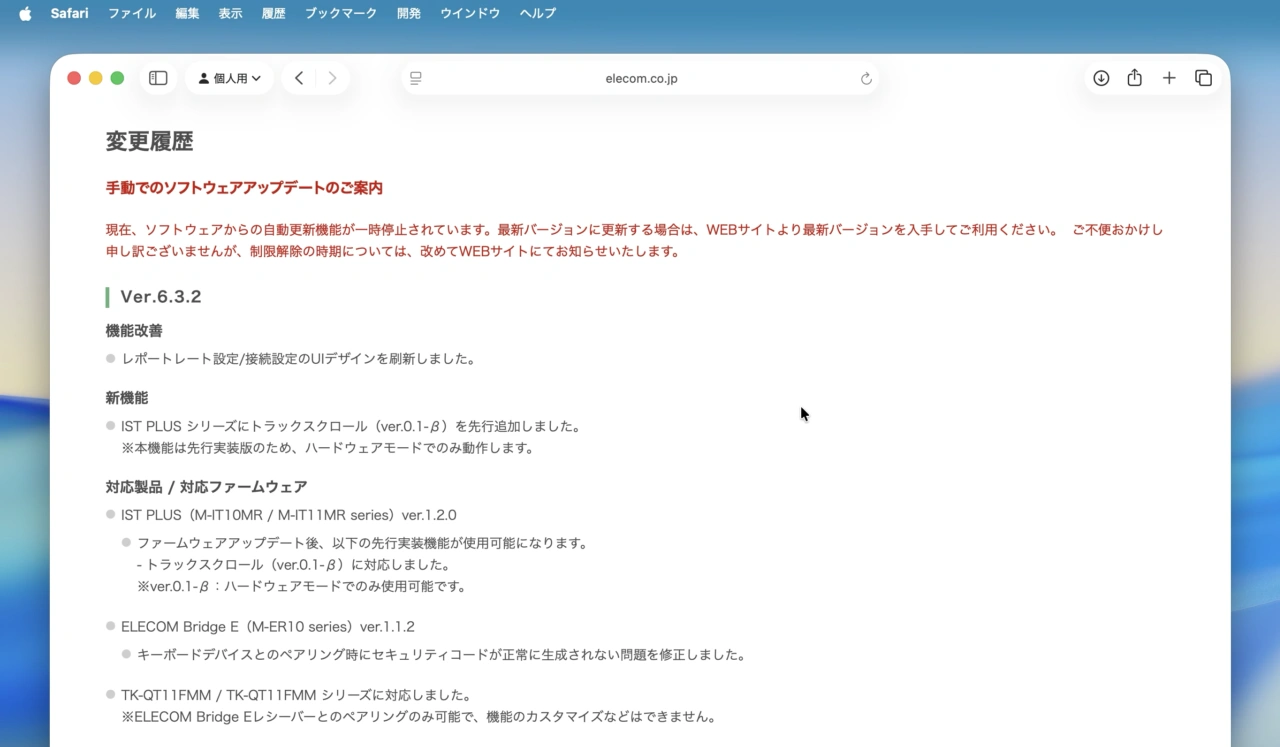Open the 個人用 profile dropdown
Viewport: 1280px width, 747px height.
(229, 78)
